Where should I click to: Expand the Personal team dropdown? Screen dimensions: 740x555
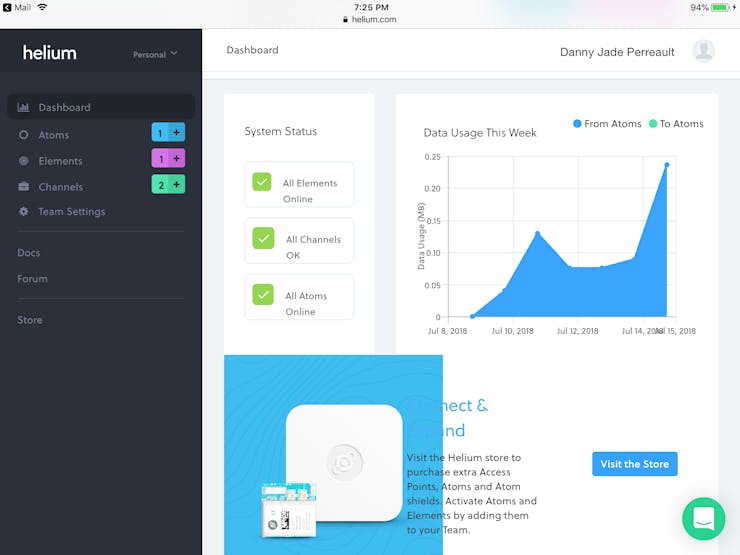[155, 54]
